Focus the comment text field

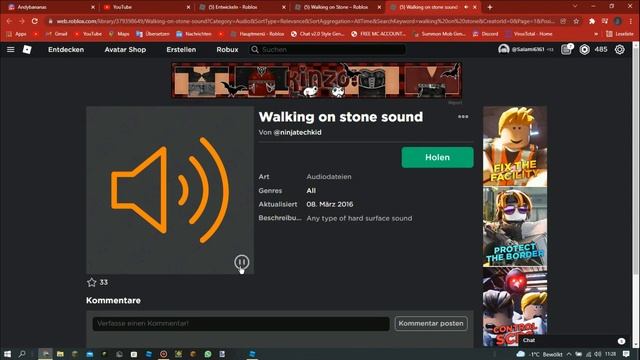pos(241,323)
